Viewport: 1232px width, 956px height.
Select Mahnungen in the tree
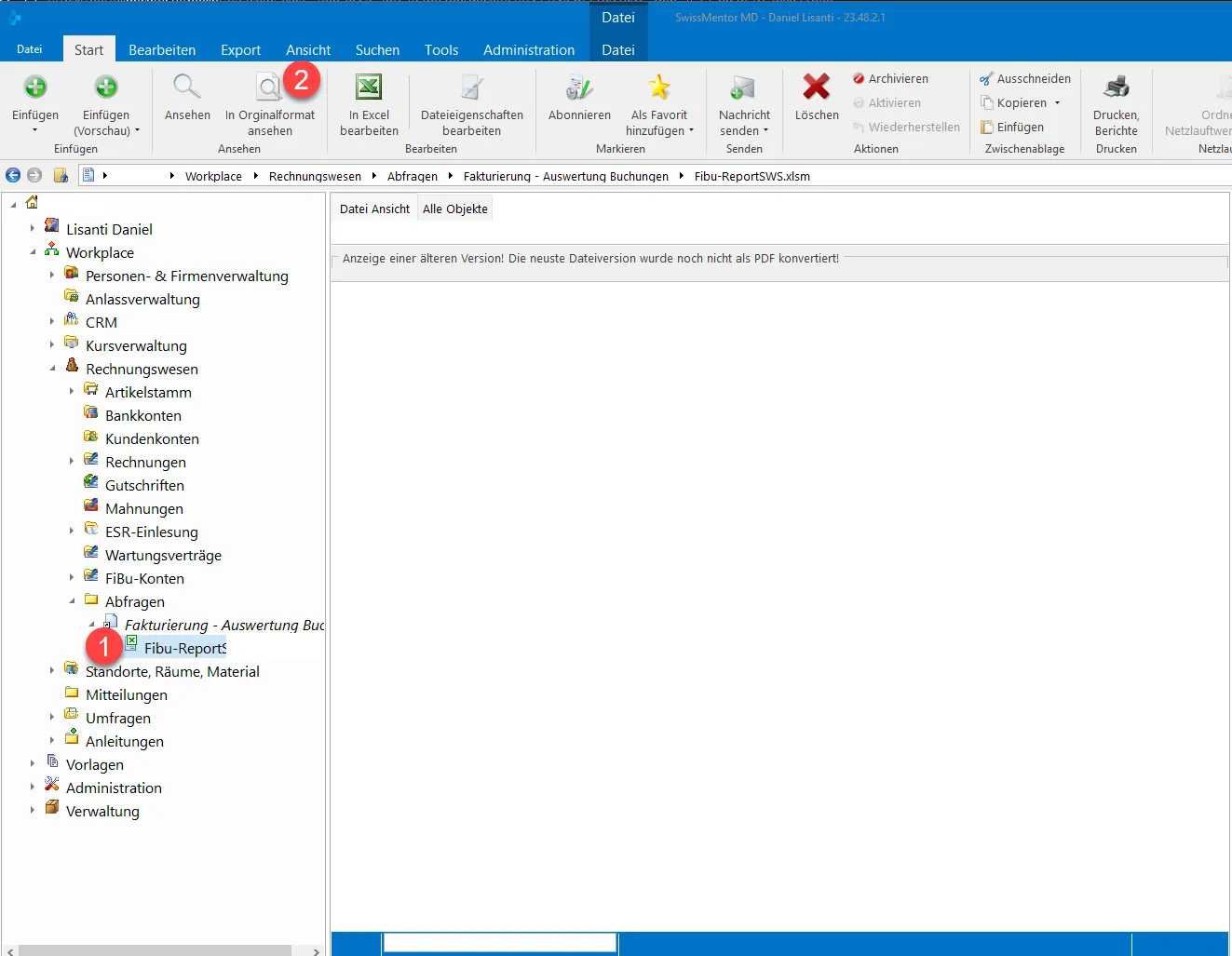tap(144, 508)
